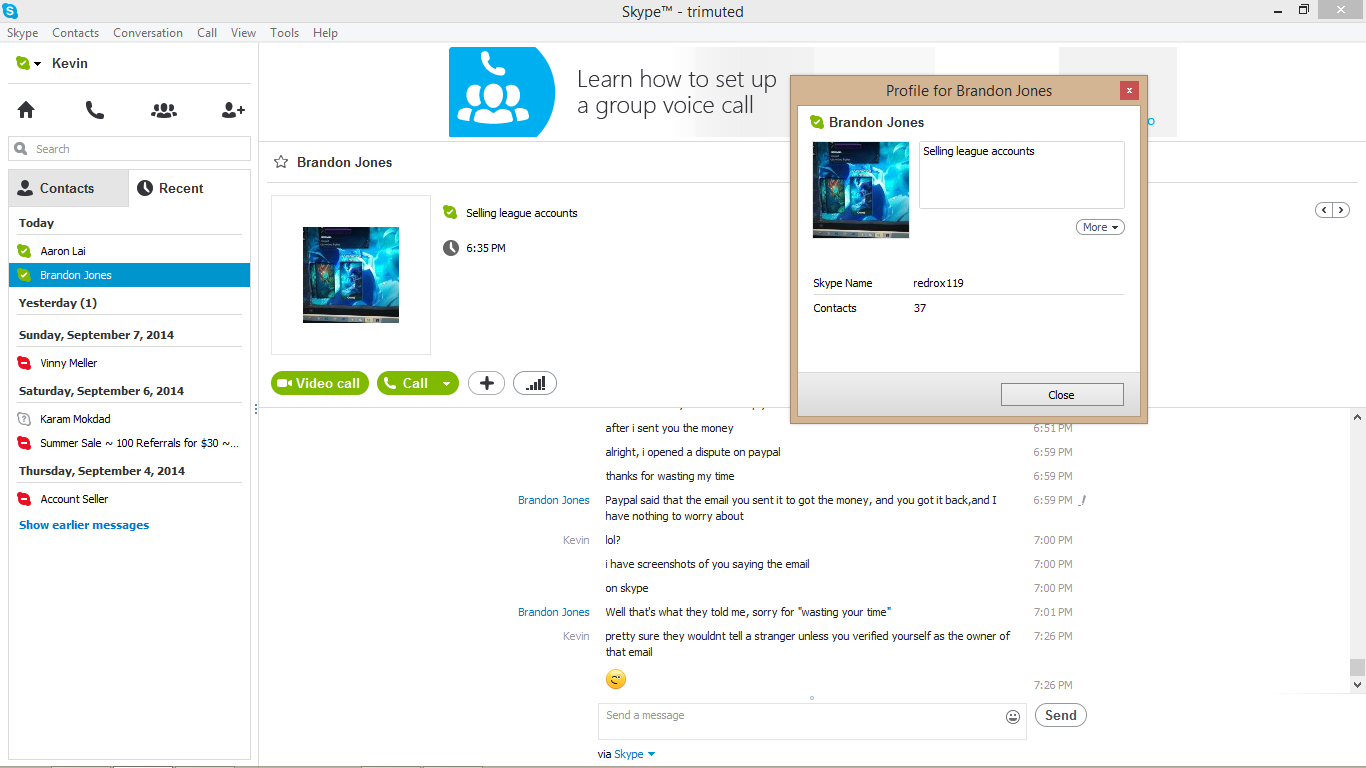Click status icon beside Selling league accounts
The width and height of the screenshot is (1366, 768).
450,212
